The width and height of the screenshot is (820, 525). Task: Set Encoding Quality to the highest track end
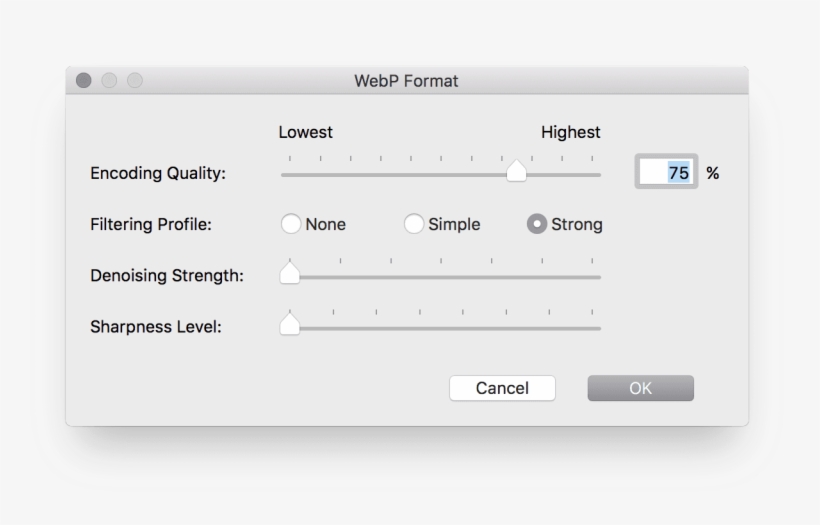coord(599,175)
